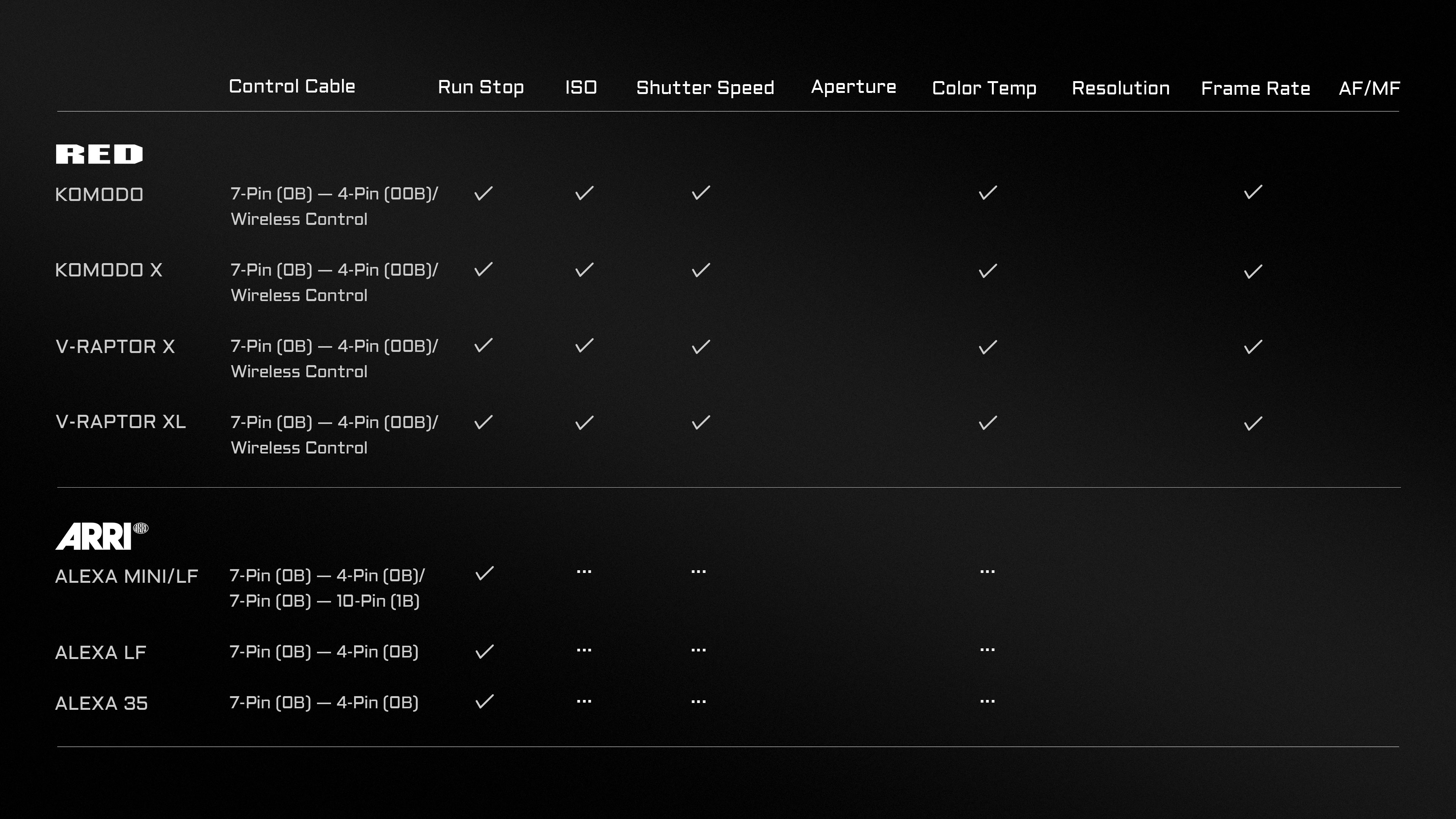Image resolution: width=1456 pixels, height=819 pixels.
Task: Click KOMODO X ISO checkmark
Action: [x=584, y=270]
